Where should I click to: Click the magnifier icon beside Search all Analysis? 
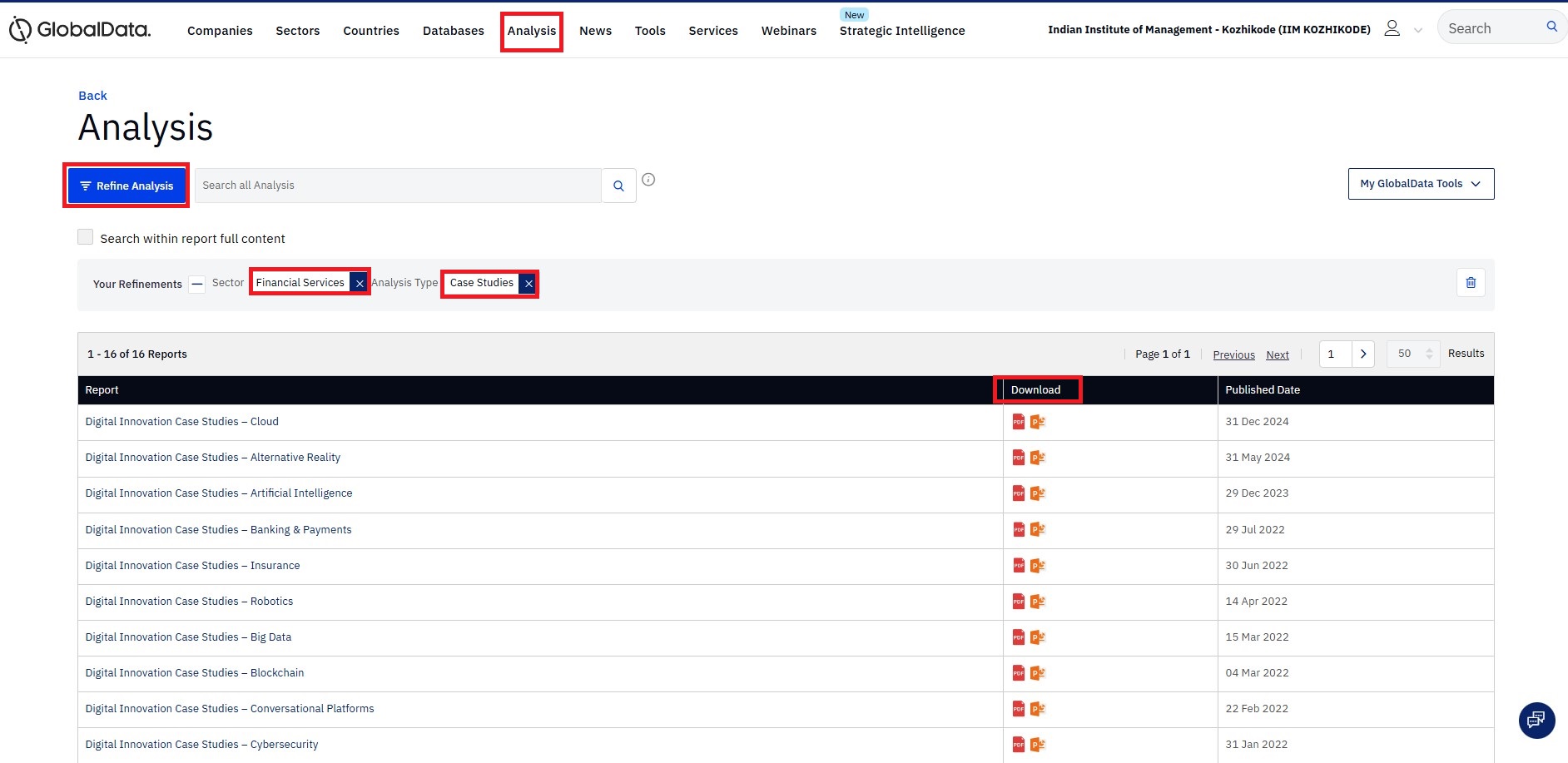coord(618,186)
